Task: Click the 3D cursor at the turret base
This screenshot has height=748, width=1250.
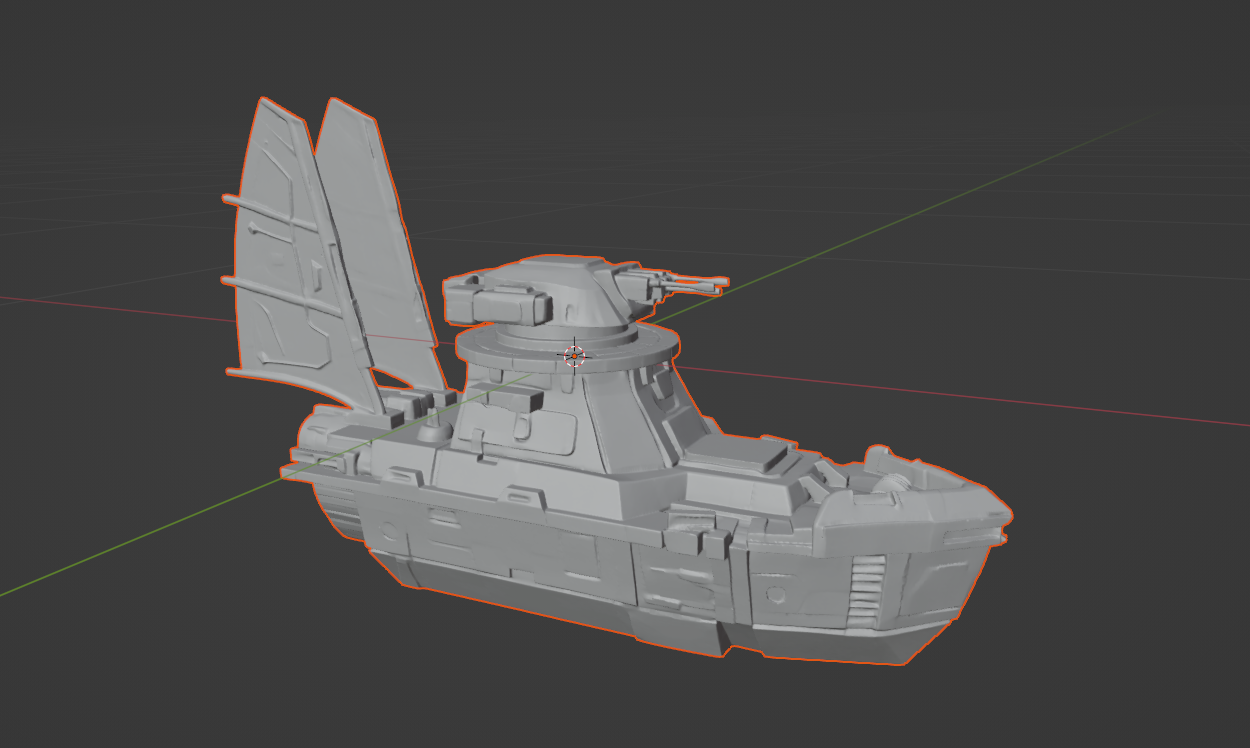Action: coord(574,355)
